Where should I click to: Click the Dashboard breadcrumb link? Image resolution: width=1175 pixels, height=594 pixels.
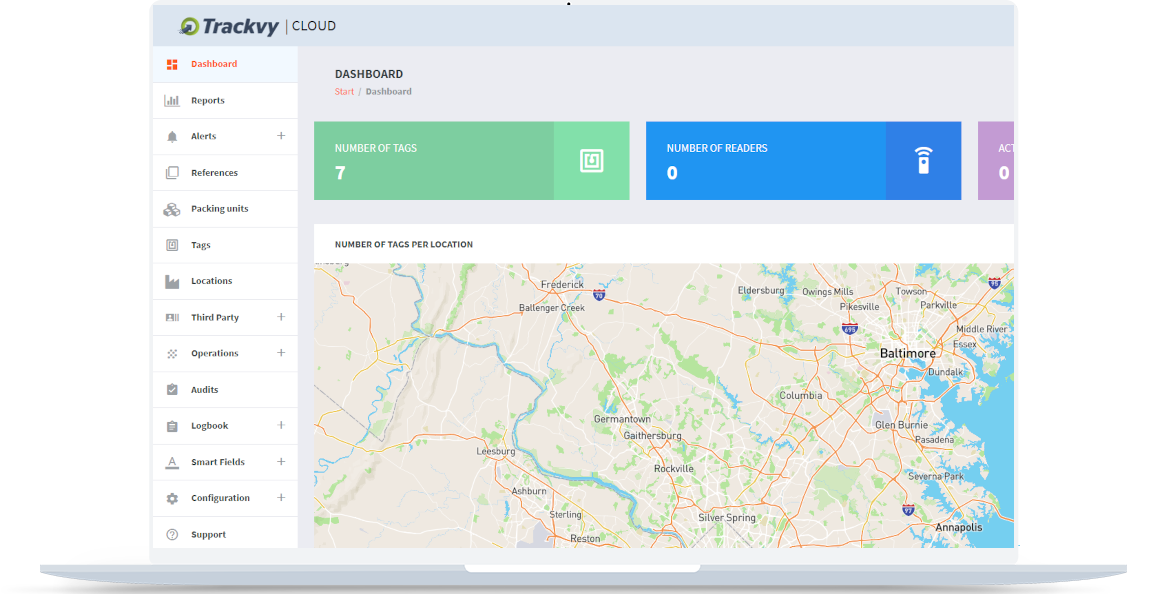[x=388, y=91]
